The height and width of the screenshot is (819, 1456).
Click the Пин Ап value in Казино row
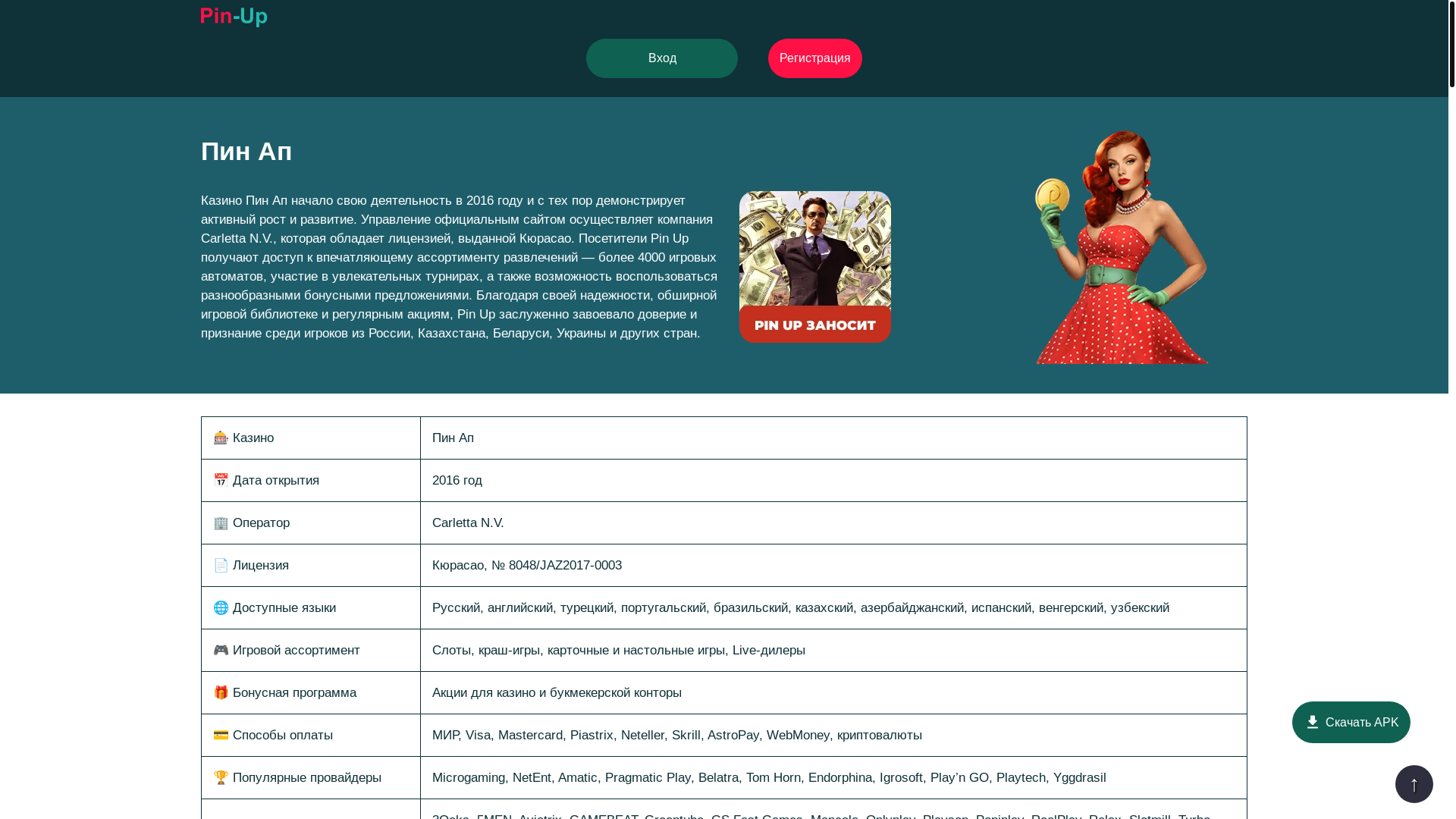pos(833,438)
